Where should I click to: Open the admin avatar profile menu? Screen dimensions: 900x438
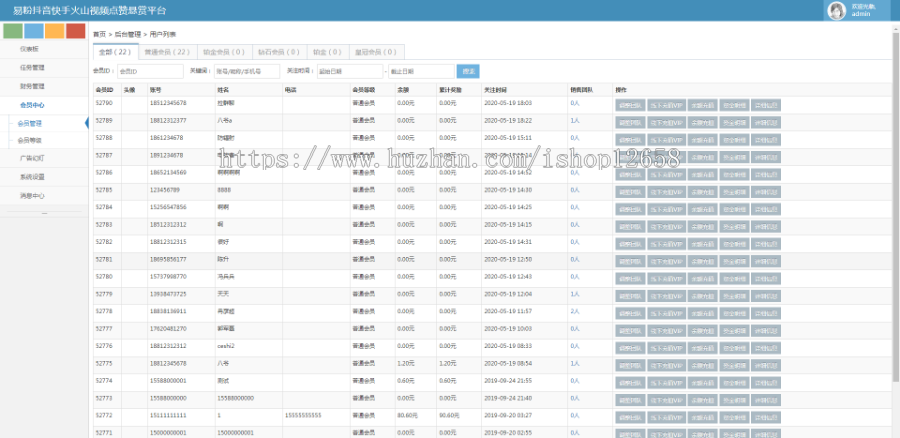click(x=836, y=10)
